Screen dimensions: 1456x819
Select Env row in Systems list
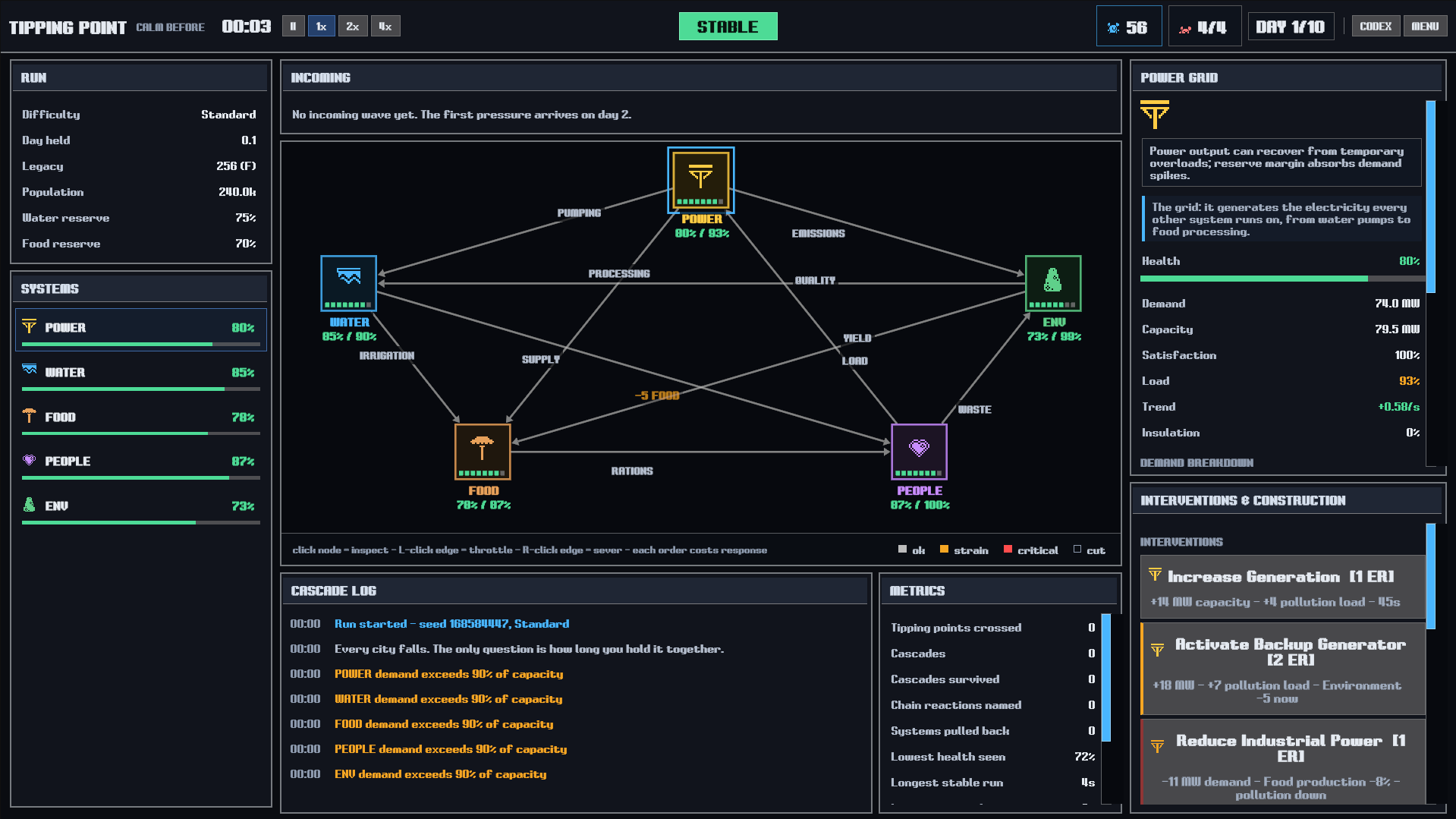pyautogui.click(x=141, y=508)
